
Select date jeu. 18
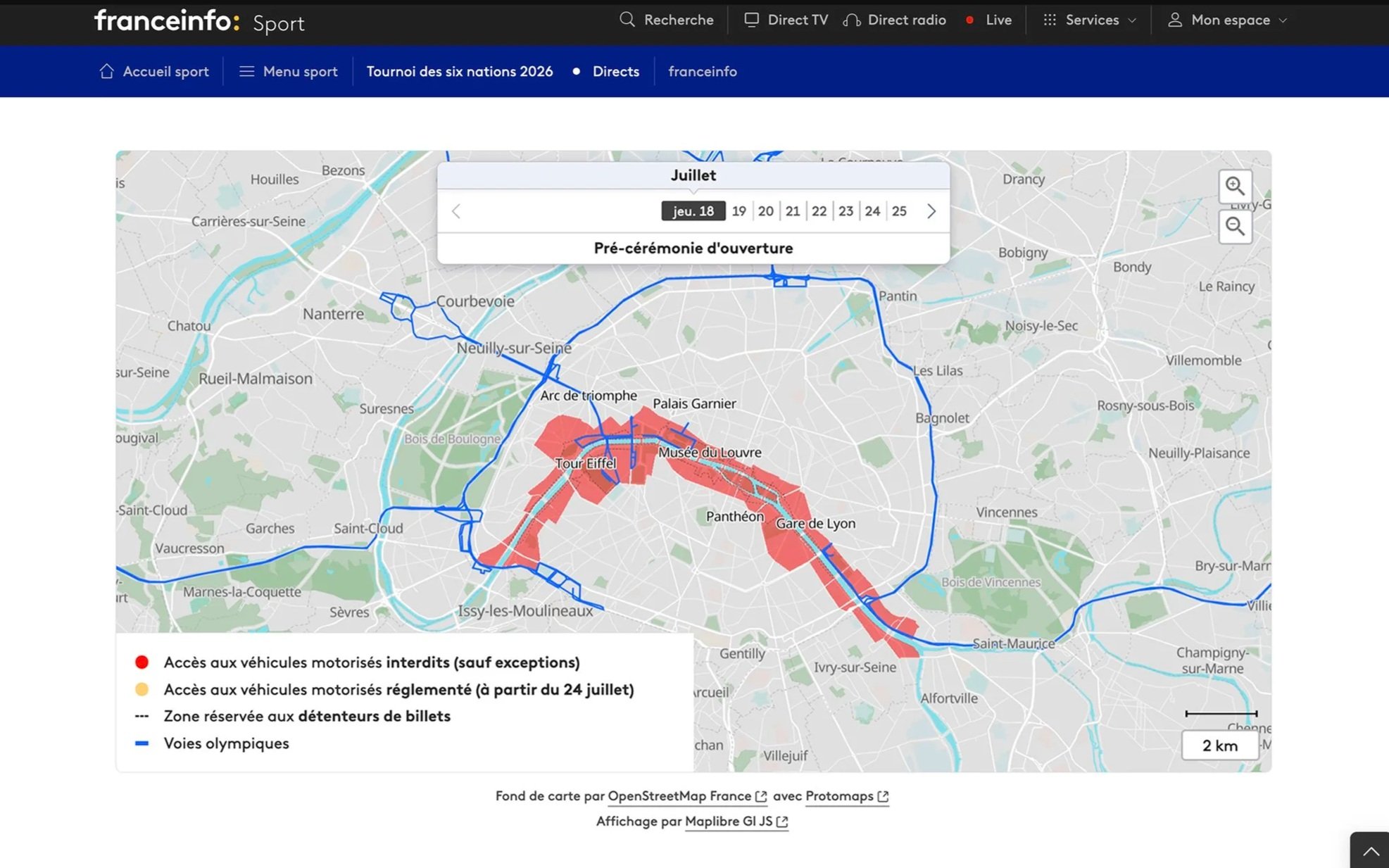click(x=693, y=211)
